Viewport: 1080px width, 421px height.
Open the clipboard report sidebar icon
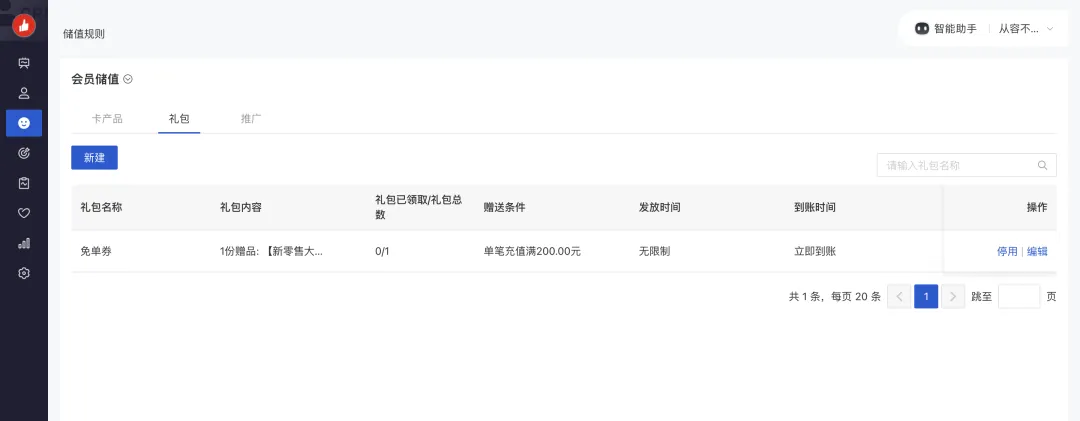pos(24,183)
